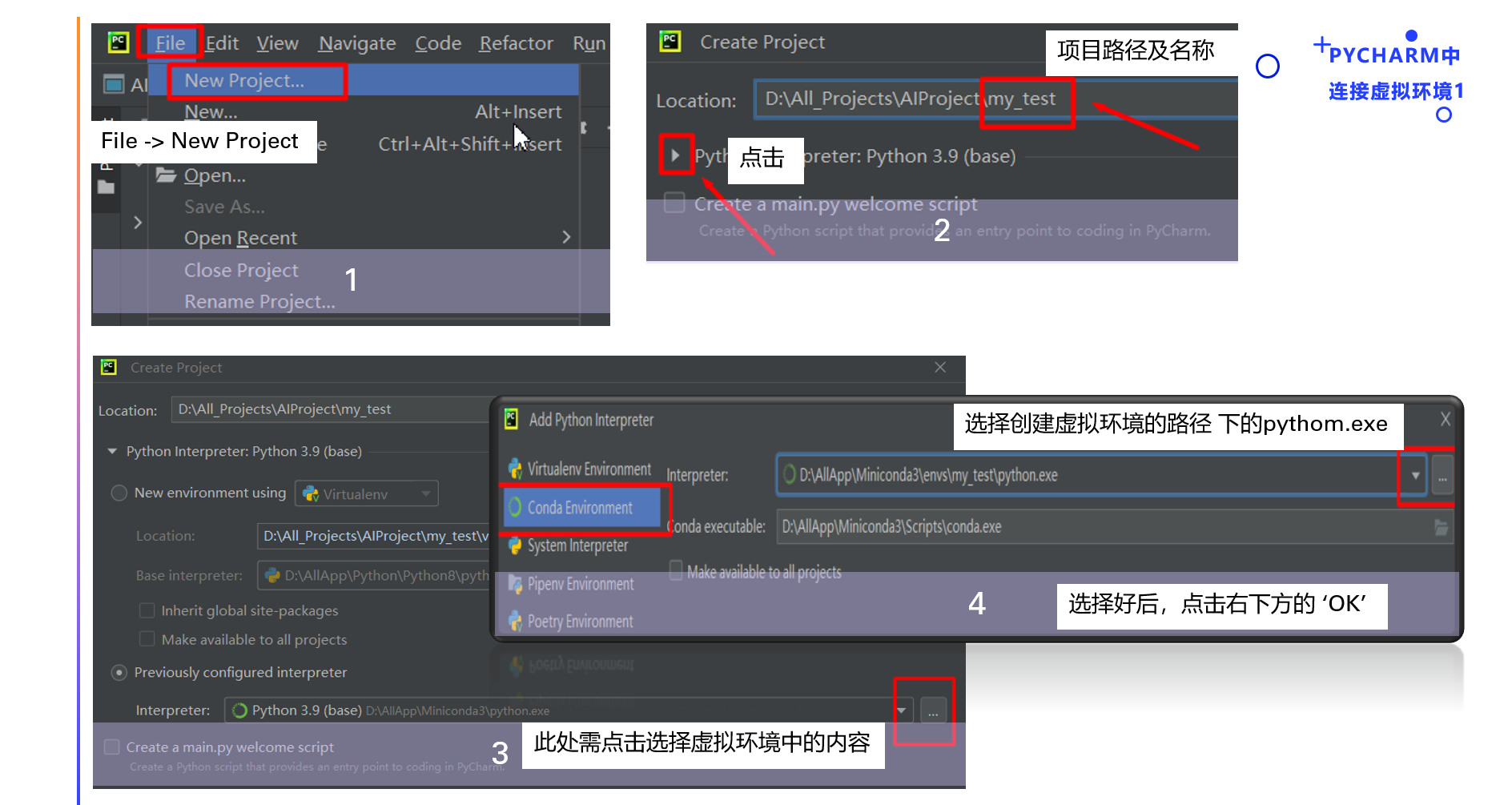Click the ... button beside conda interpreter path
1512x805 pixels.
click(1442, 477)
